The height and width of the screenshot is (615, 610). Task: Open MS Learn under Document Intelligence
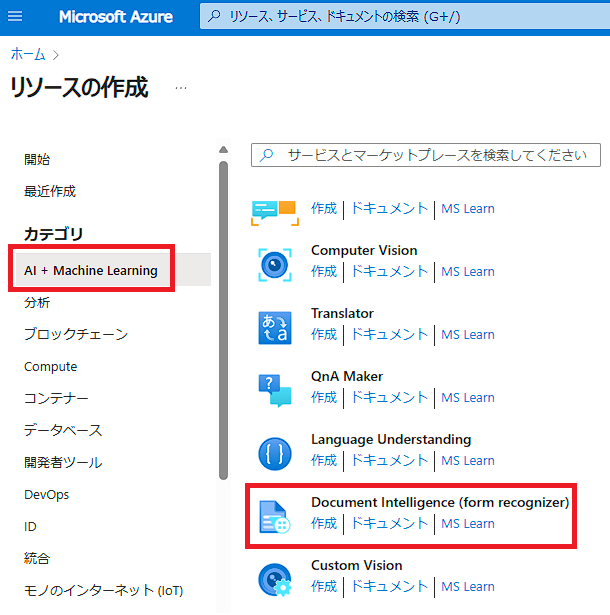coord(468,524)
